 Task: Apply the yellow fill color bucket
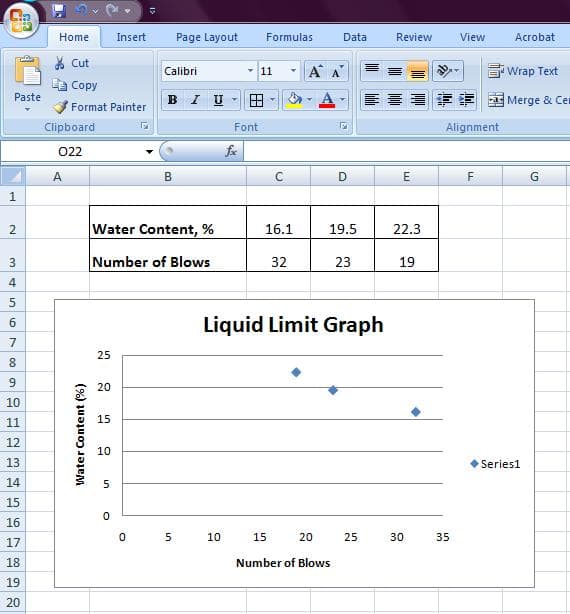coord(294,100)
